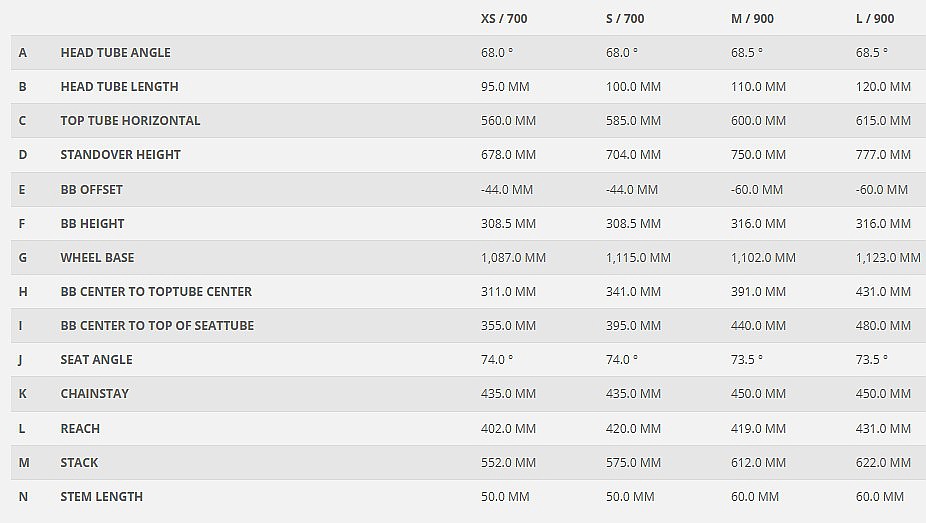The image size is (926, 523).
Task: Click the XS / 700 column header
Action: point(505,18)
